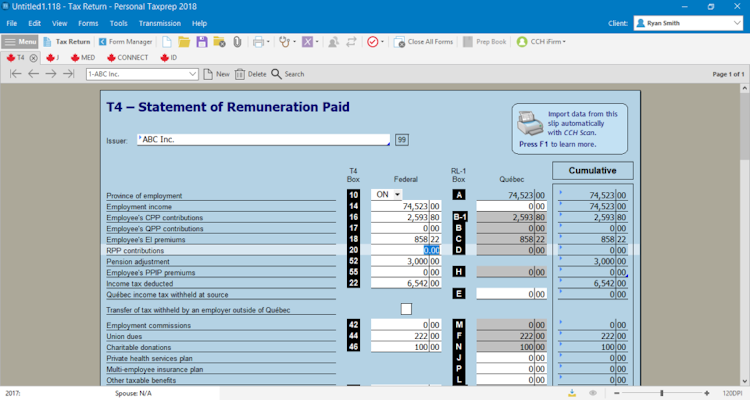Save the return with purple disk icon
The height and width of the screenshot is (400, 750).
pos(202,42)
